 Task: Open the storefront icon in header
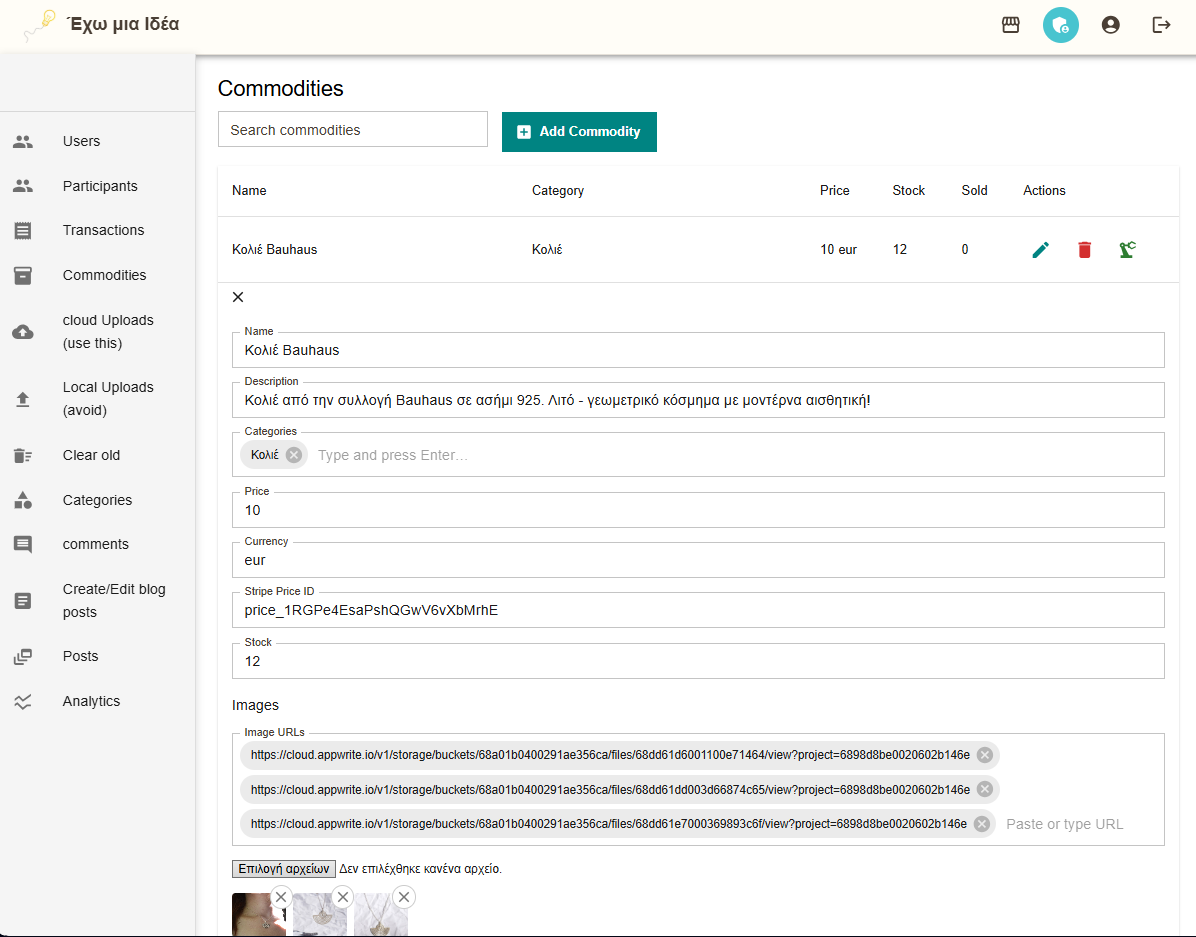tap(1011, 25)
